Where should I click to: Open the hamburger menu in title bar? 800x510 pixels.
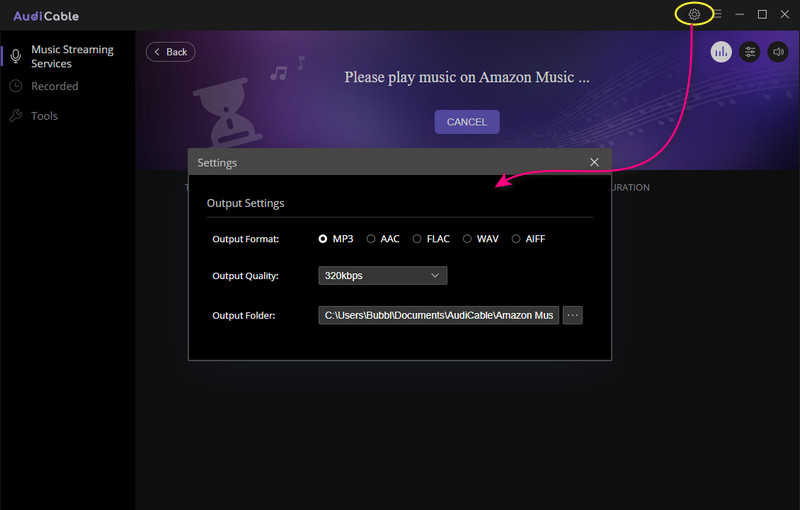click(x=717, y=14)
